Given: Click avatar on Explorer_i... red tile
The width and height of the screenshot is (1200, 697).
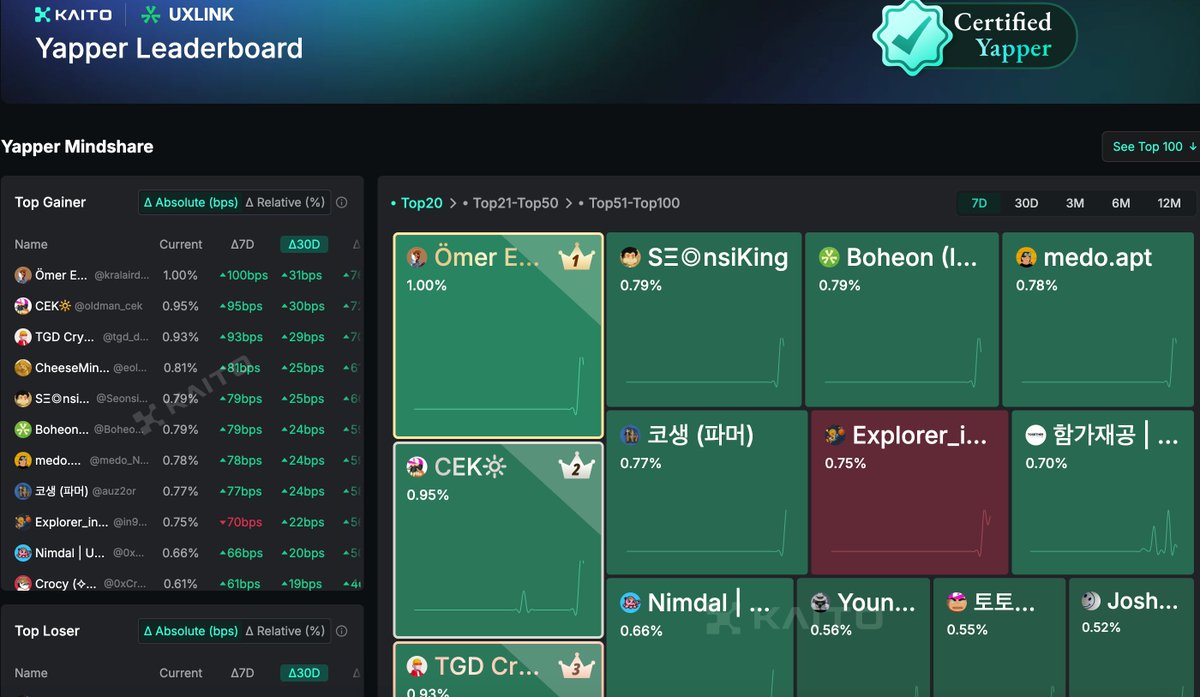Looking at the screenshot, I should pyautogui.click(x=835, y=435).
